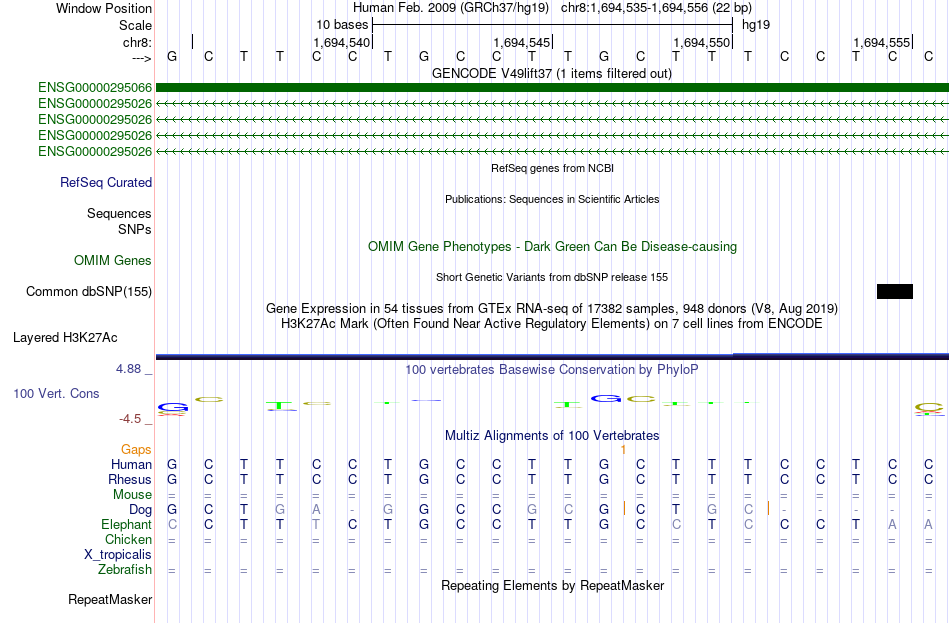Select the solid green ENSG00000295066 gene bar
This screenshot has width=950, height=623.
coord(552,88)
